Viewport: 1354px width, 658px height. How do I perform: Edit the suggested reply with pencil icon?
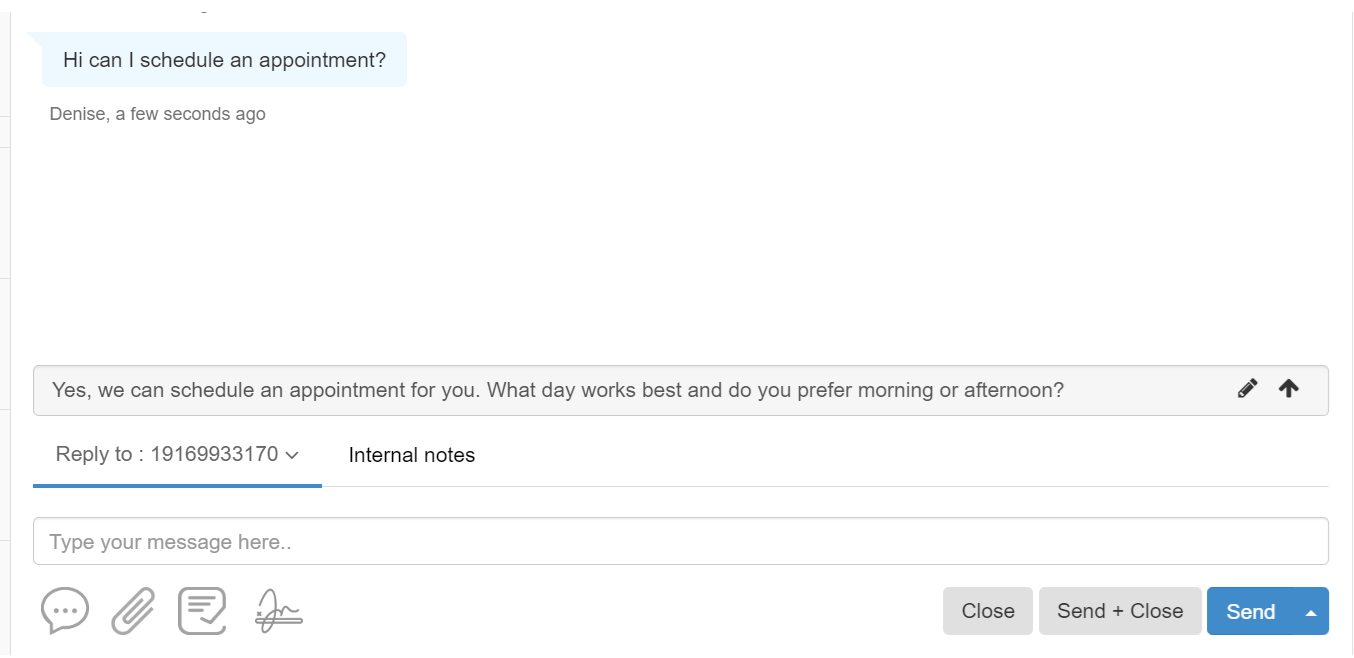(1247, 389)
